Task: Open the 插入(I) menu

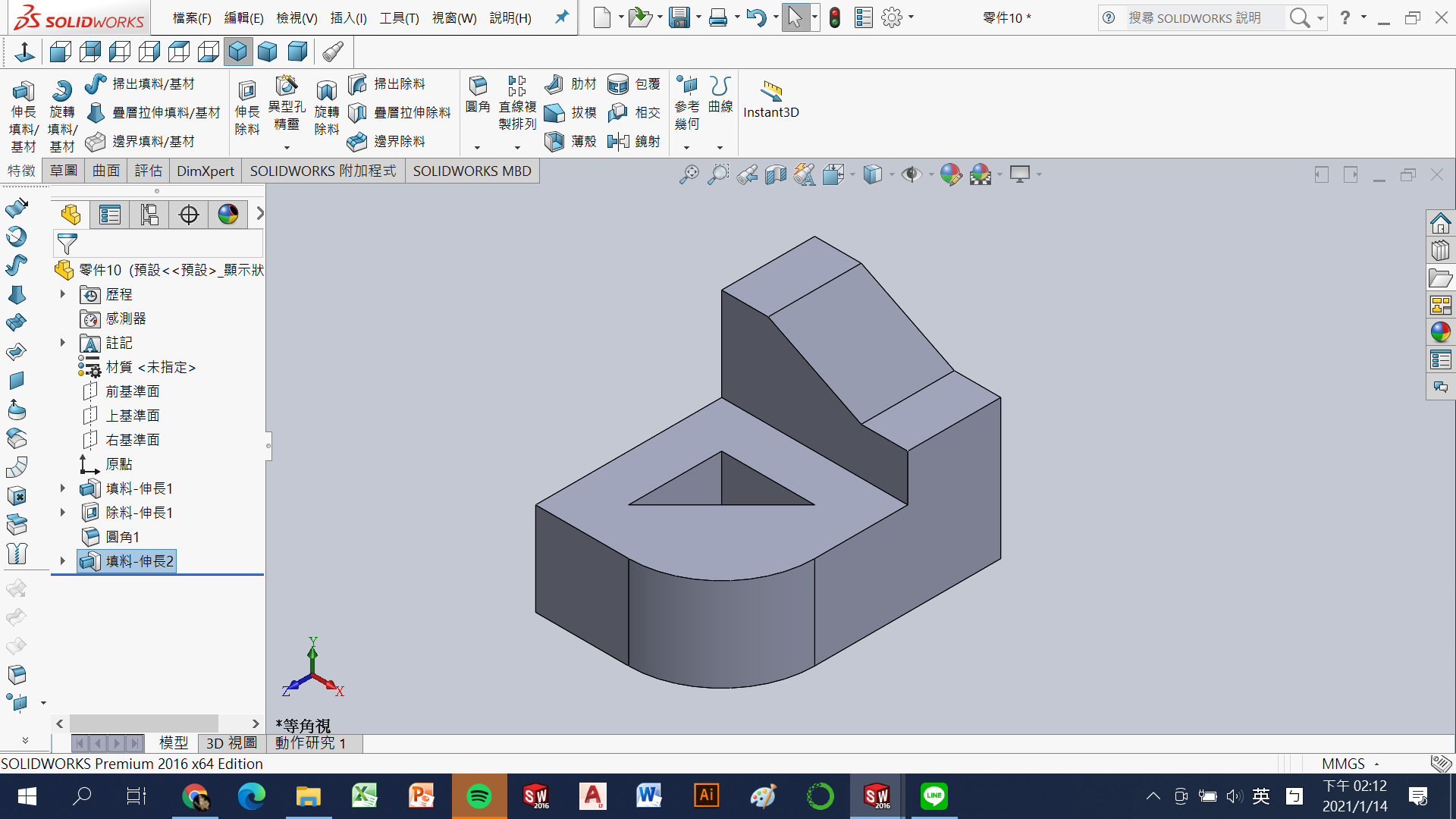Action: (x=348, y=17)
